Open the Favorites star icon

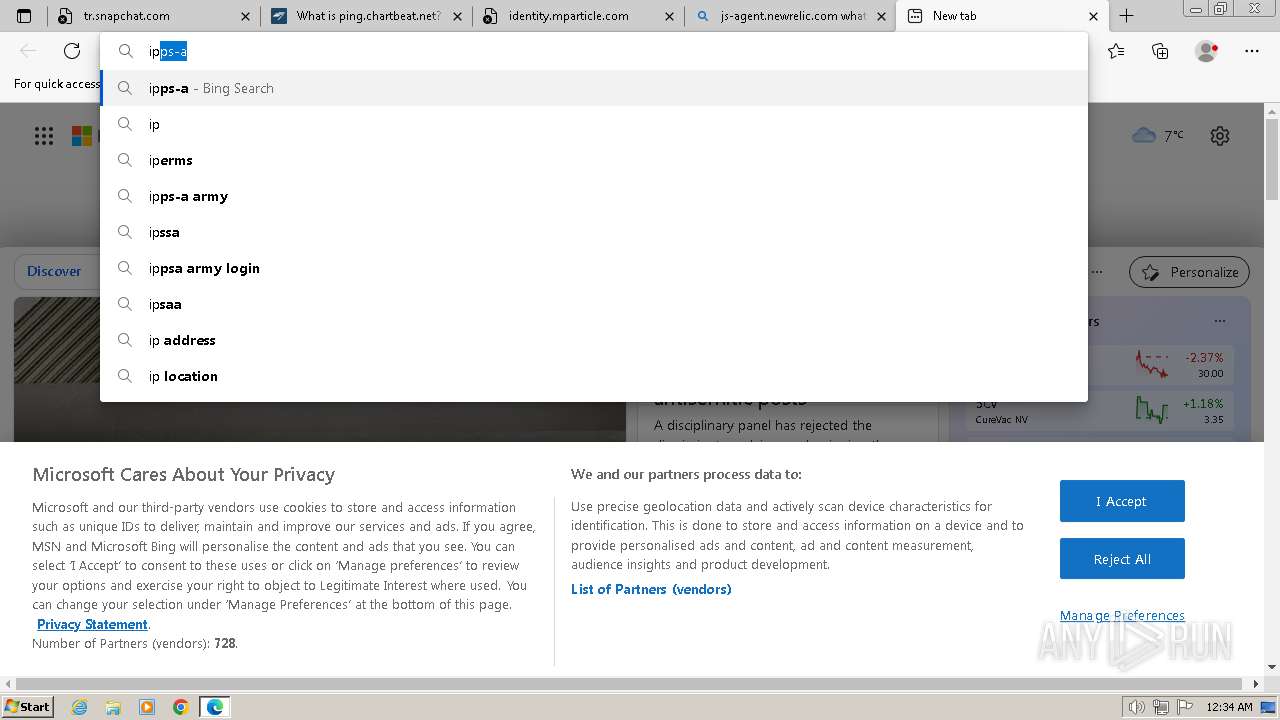[1116, 51]
